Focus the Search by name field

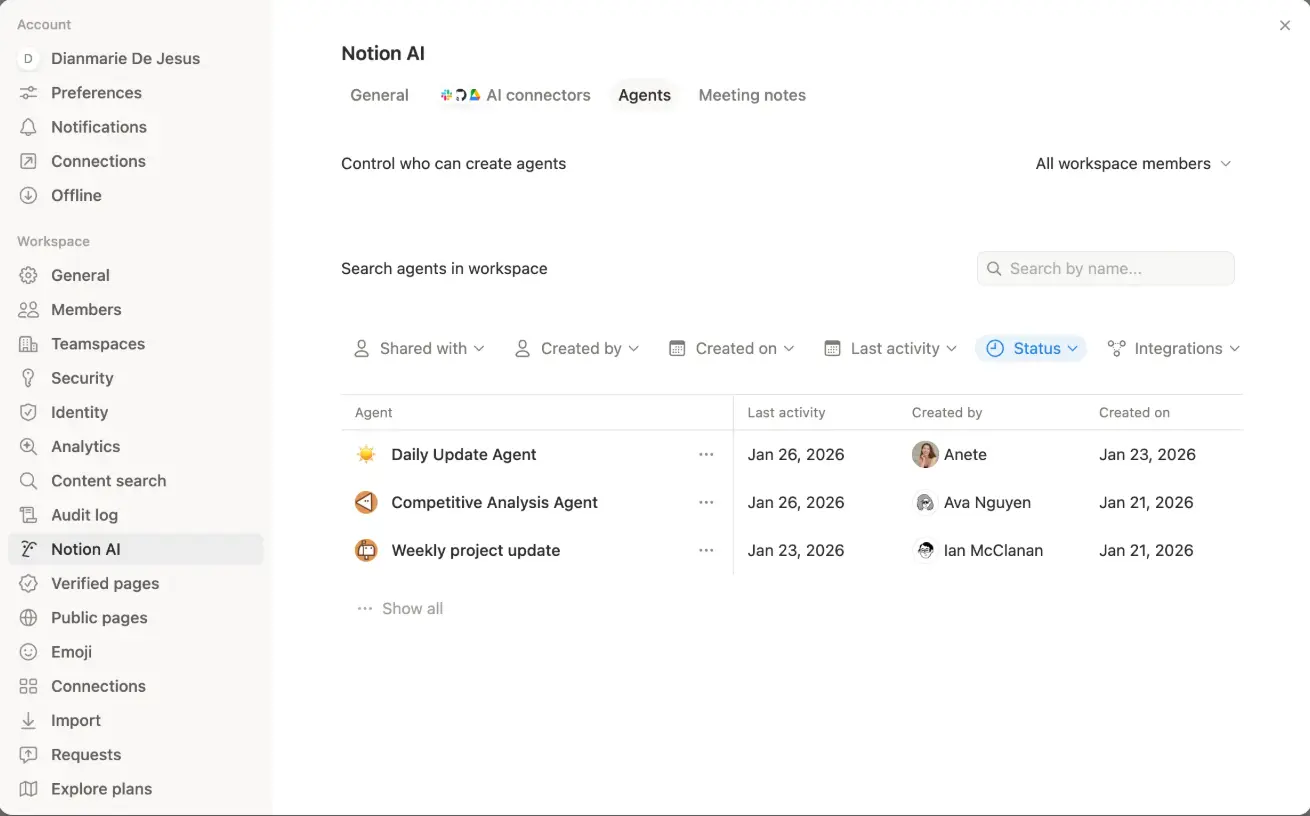(1106, 268)
